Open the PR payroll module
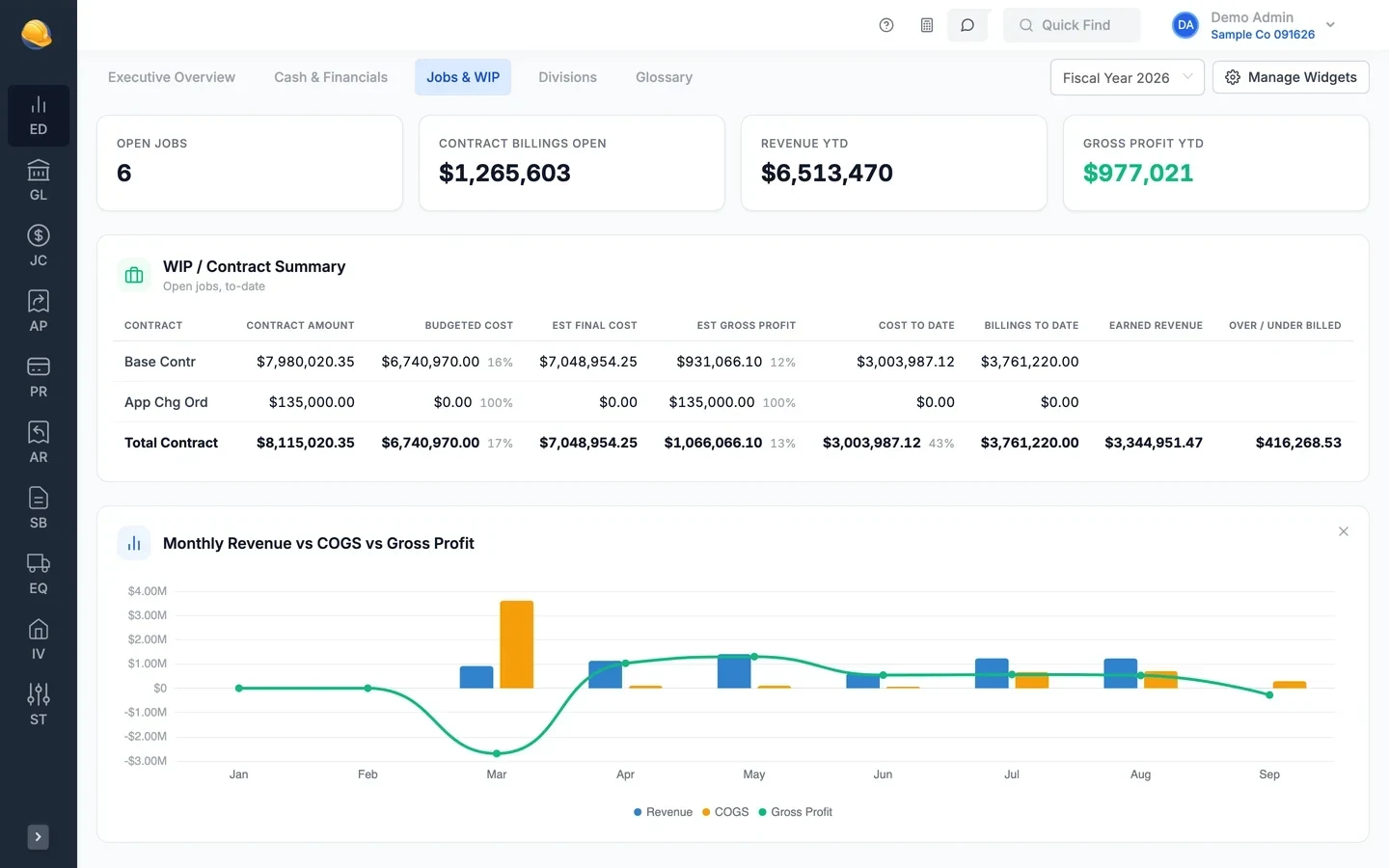 pyautogui.click(x=39, y=378)
